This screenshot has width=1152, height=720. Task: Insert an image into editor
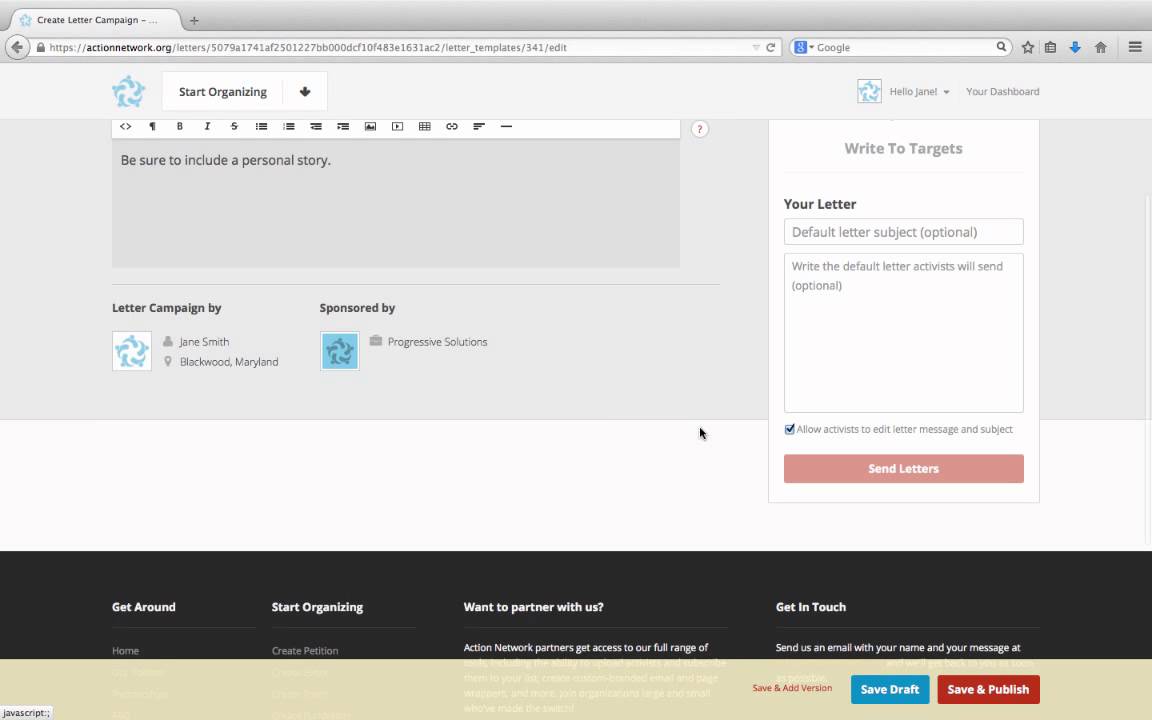pyautogui.click(x=370, y=126)
